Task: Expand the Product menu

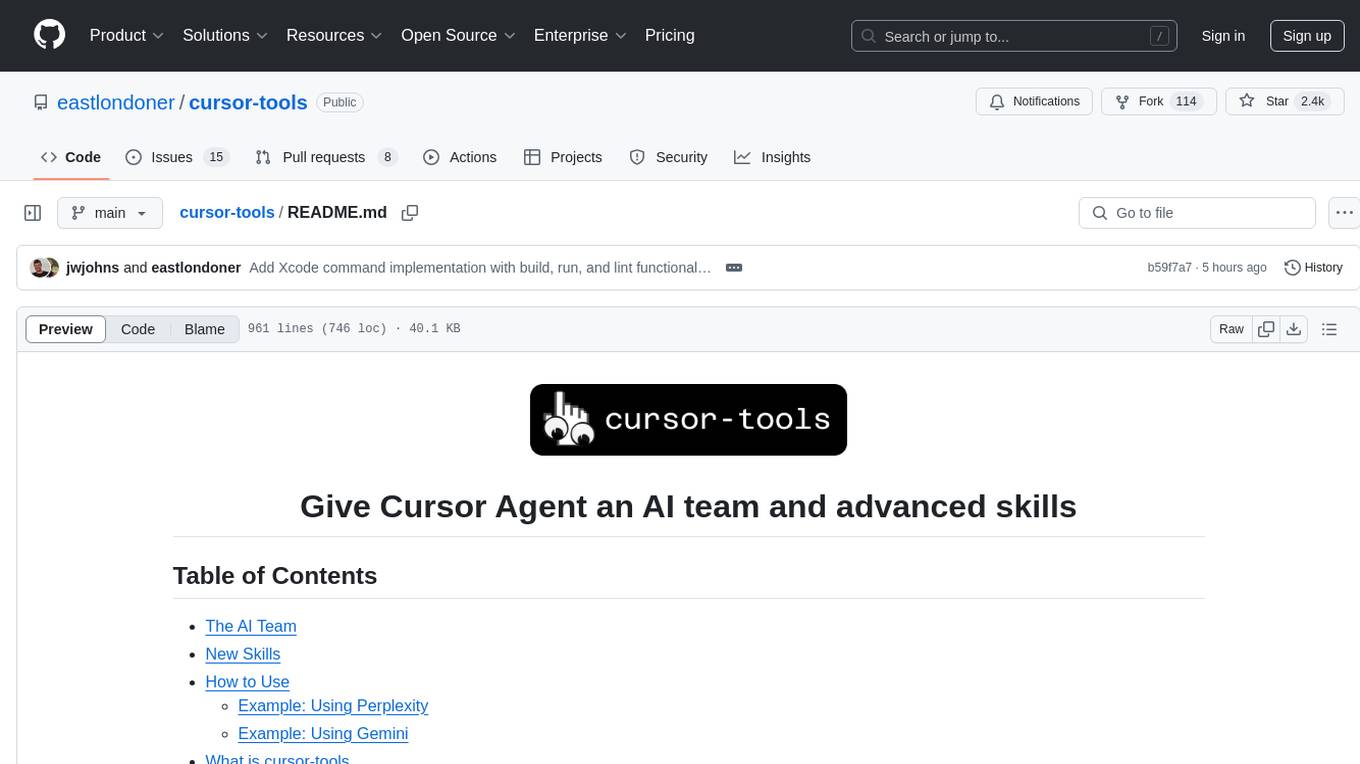Action: coord(127,35)
